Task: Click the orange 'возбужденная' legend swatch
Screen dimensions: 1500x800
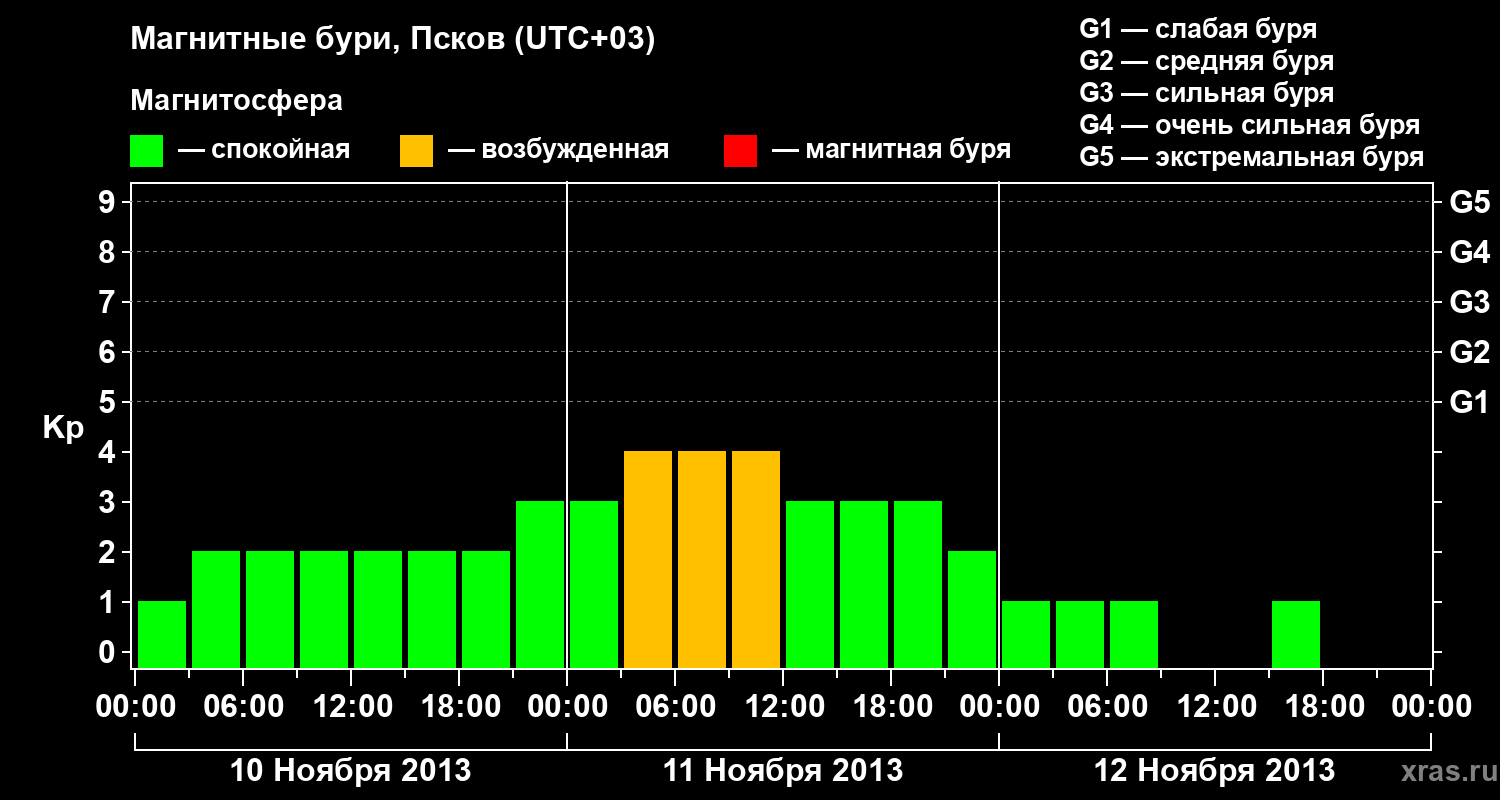Action: pyautogui.click(x=416, y=151)
